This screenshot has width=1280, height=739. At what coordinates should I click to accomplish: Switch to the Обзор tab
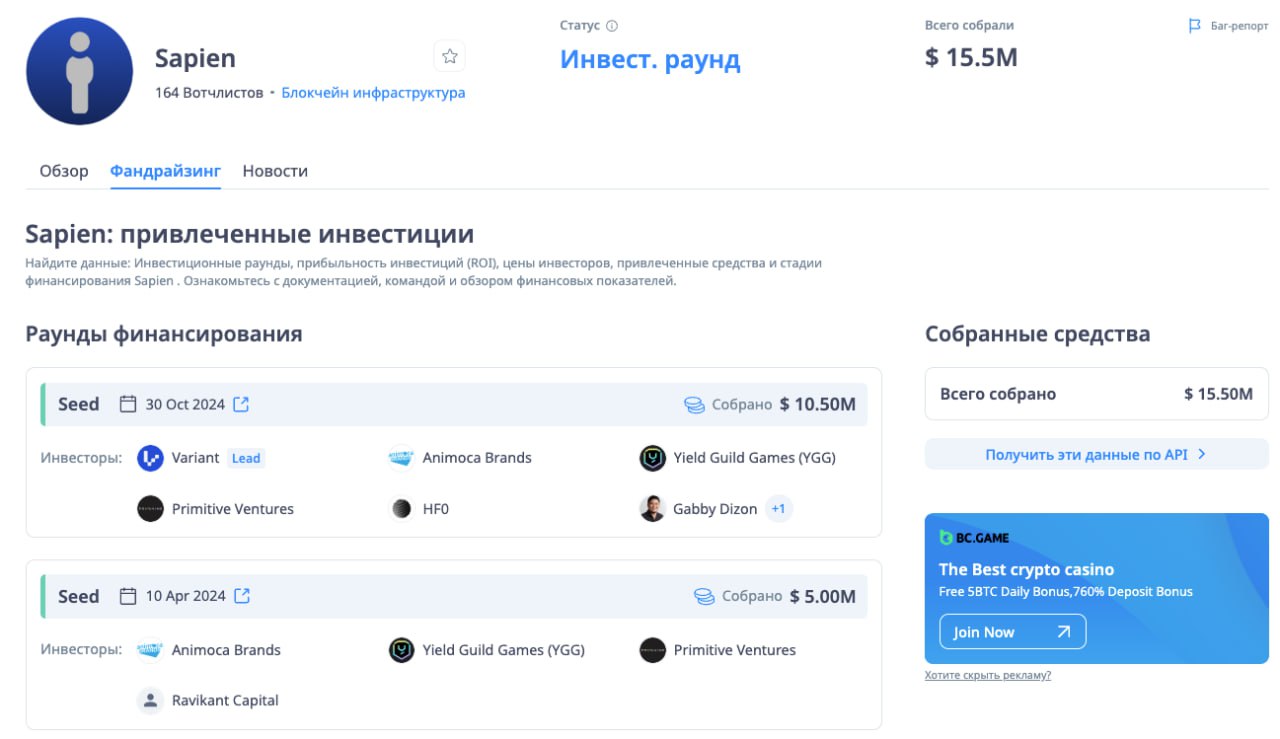(64, 171)
